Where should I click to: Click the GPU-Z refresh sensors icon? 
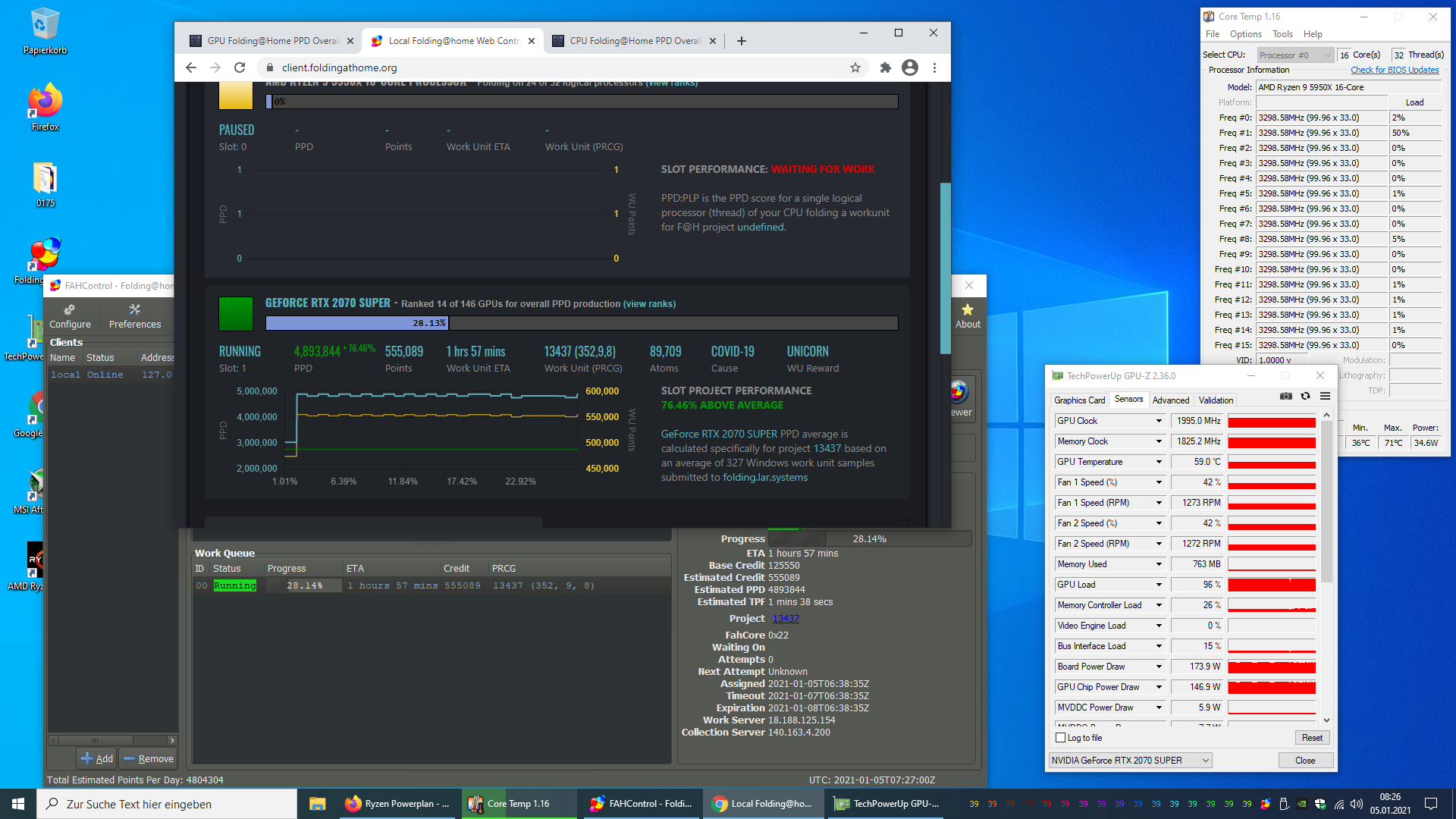point(1305,396)
